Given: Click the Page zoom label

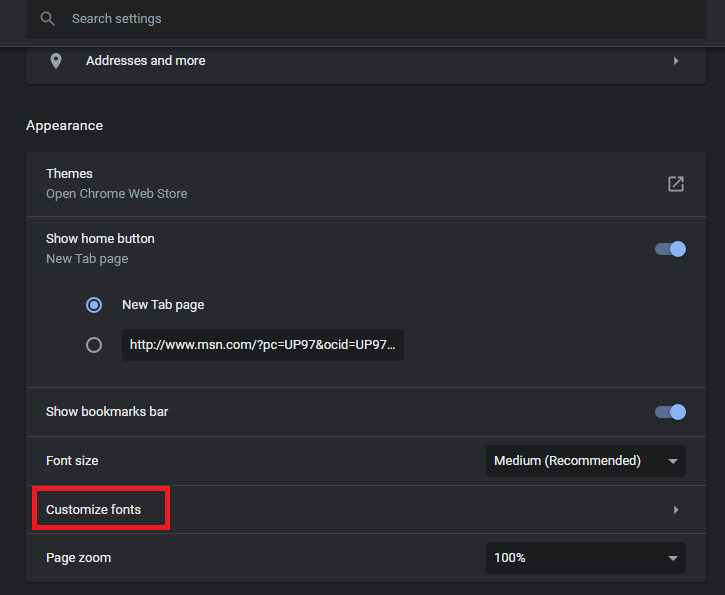Looking at the screenshot, I should coord(79,558).
